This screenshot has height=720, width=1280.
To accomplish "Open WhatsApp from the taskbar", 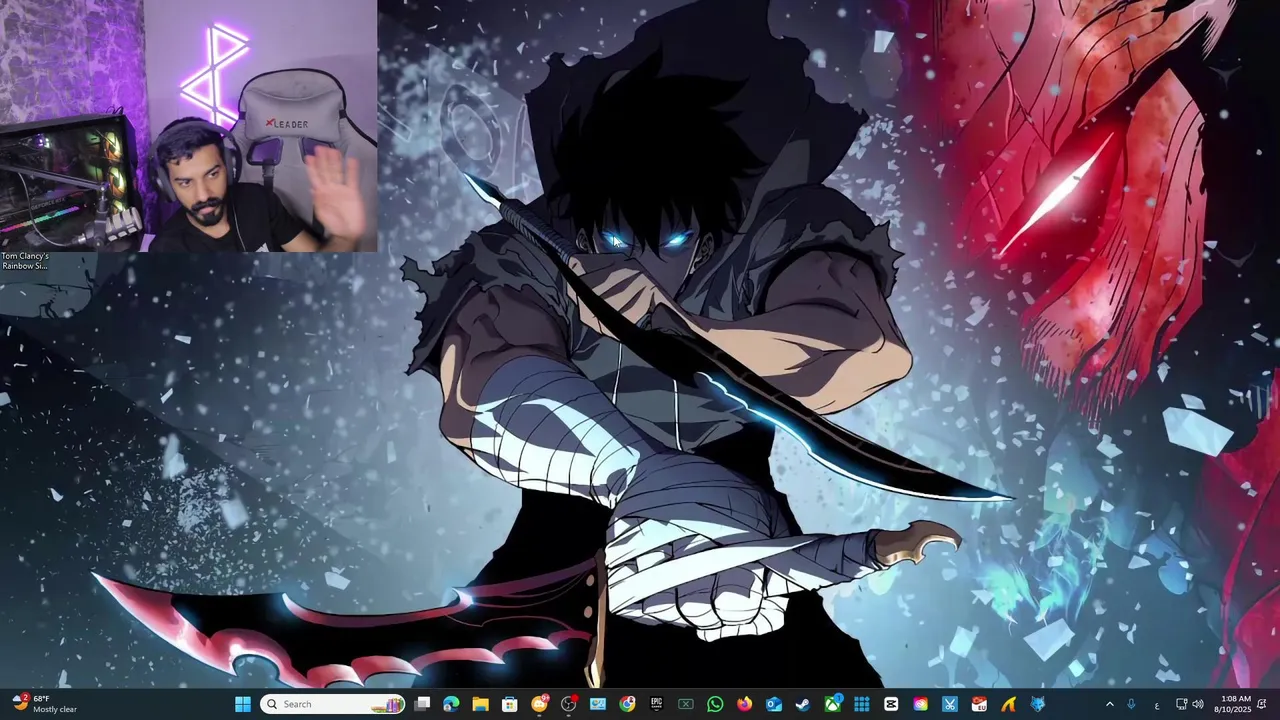I will 715,704.
